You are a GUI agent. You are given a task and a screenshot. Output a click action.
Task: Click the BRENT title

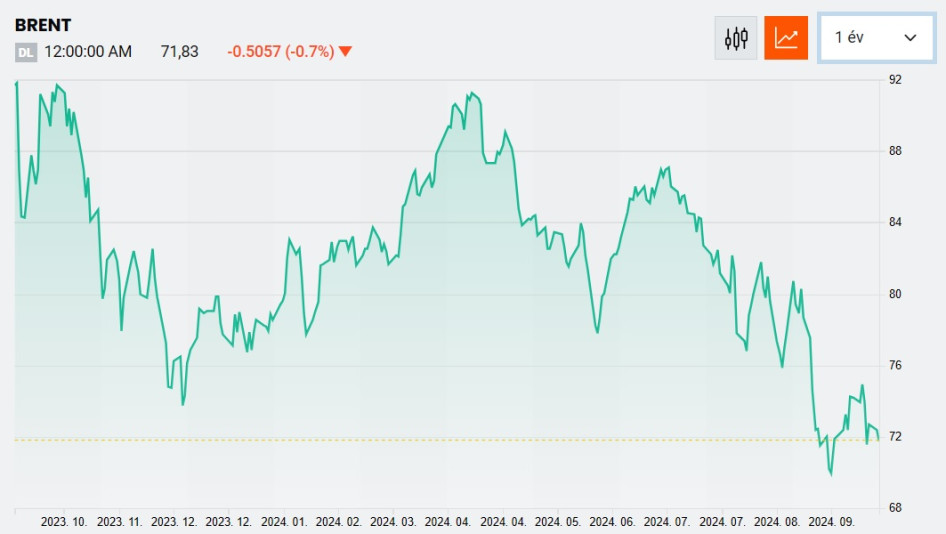(x=43, y=25)
